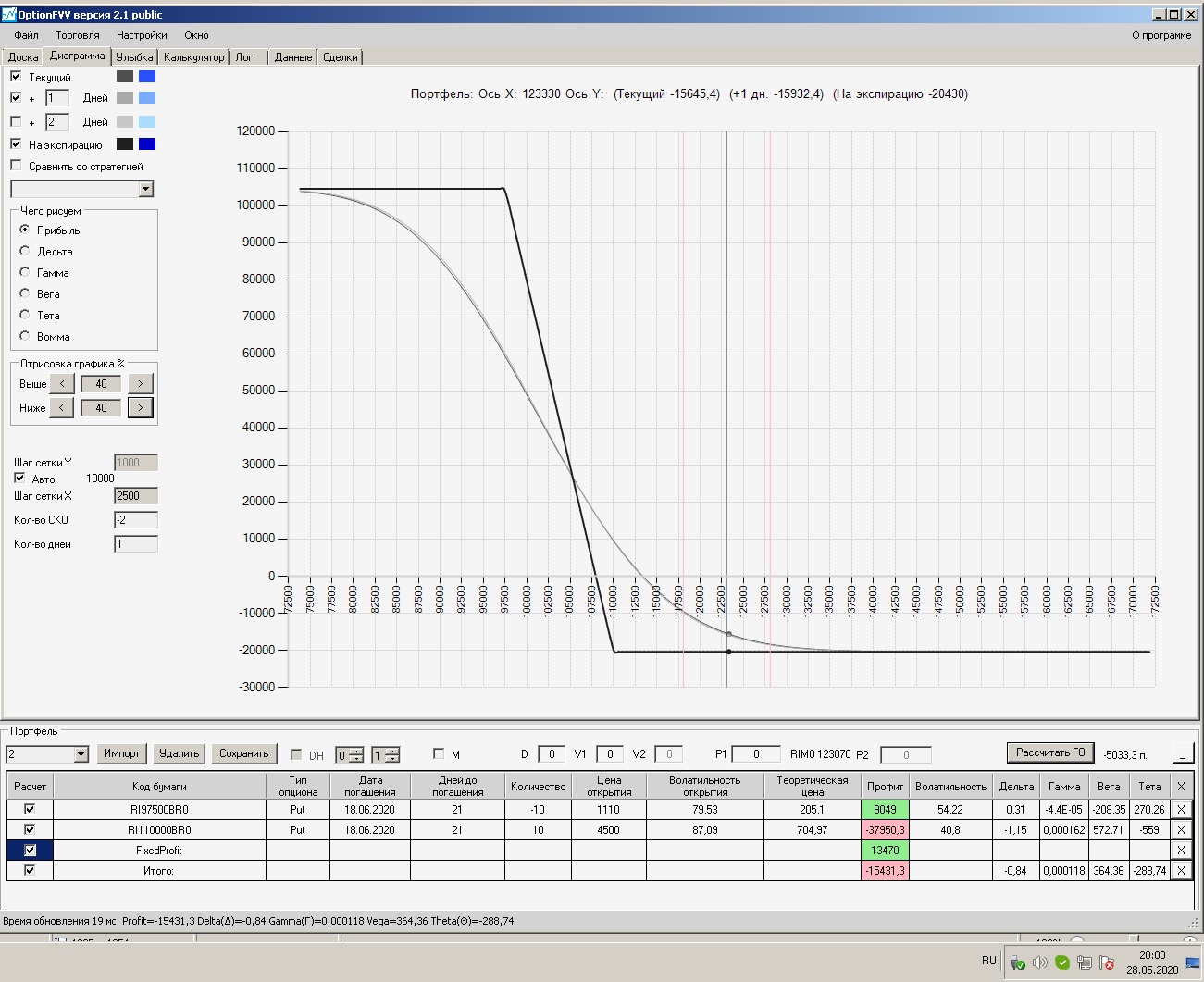The width and height of the screenshot is (1204, 982).
Task: Select the Дельта radio button
Action: coord(25,251)
